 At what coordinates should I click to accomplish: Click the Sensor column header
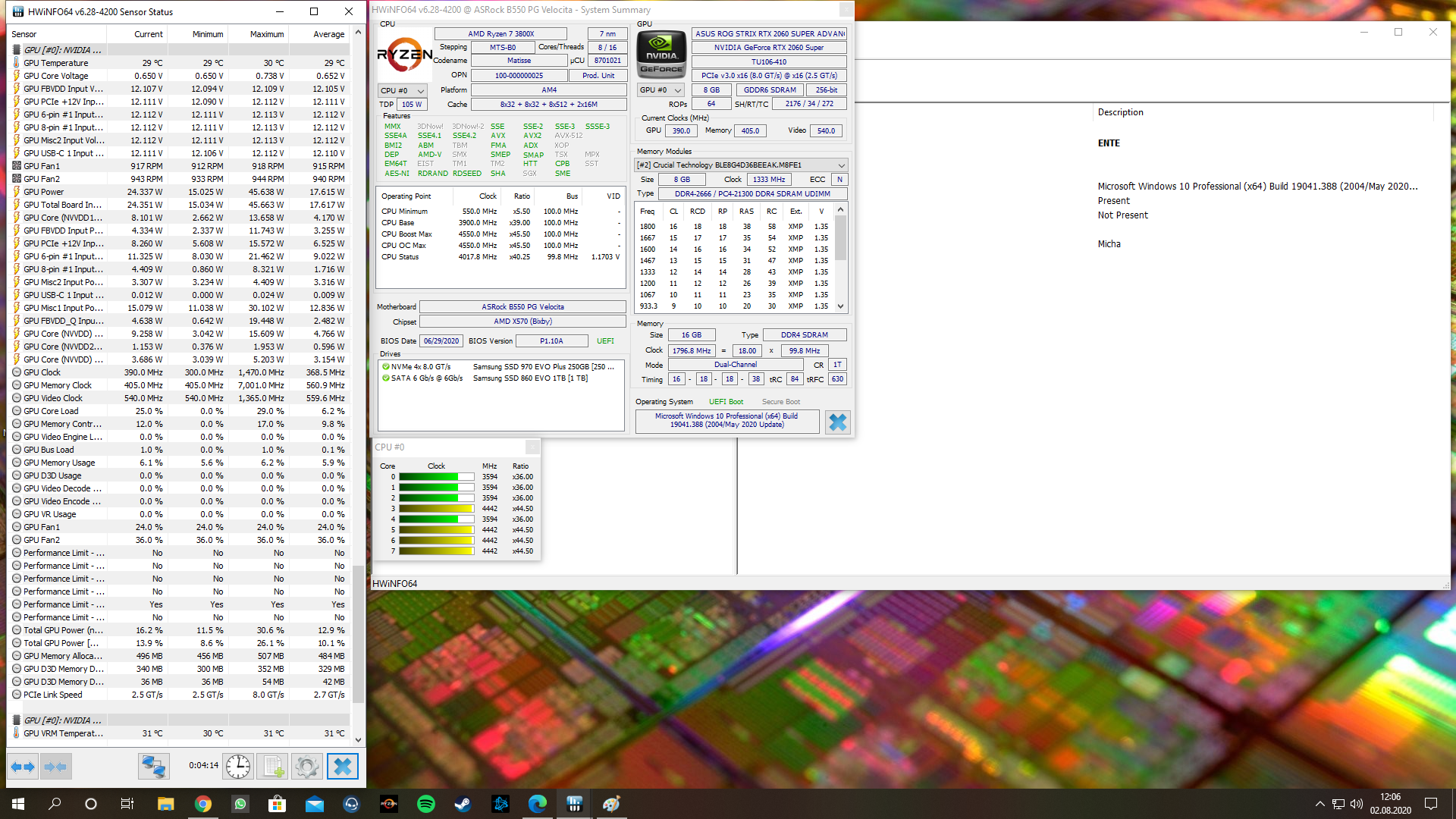tap(58, 34)
